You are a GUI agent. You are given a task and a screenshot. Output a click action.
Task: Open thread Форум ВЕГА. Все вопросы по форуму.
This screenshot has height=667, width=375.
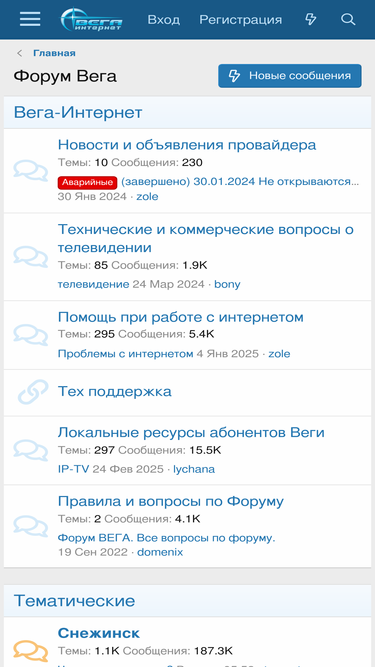pos(167,539)
